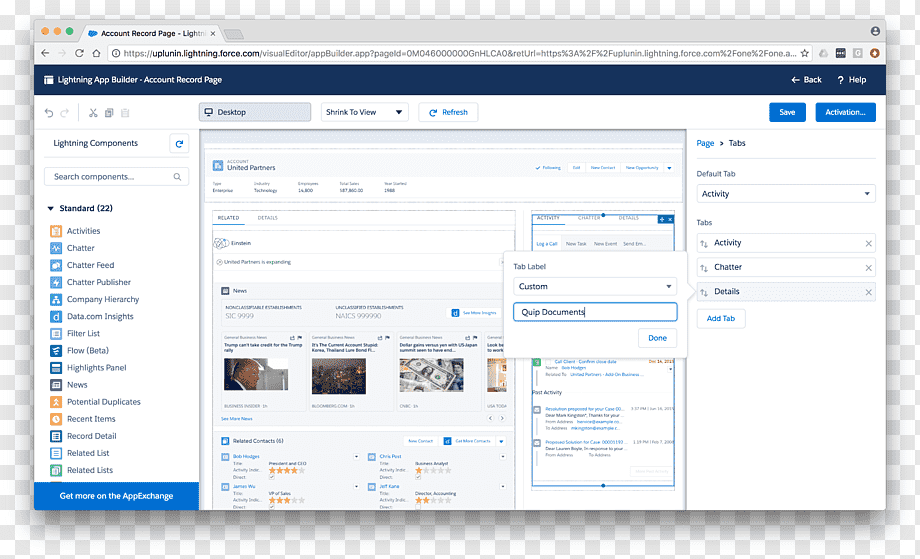
Task: Click Get more on the AppExchange
Action: (x=116, y=496)
